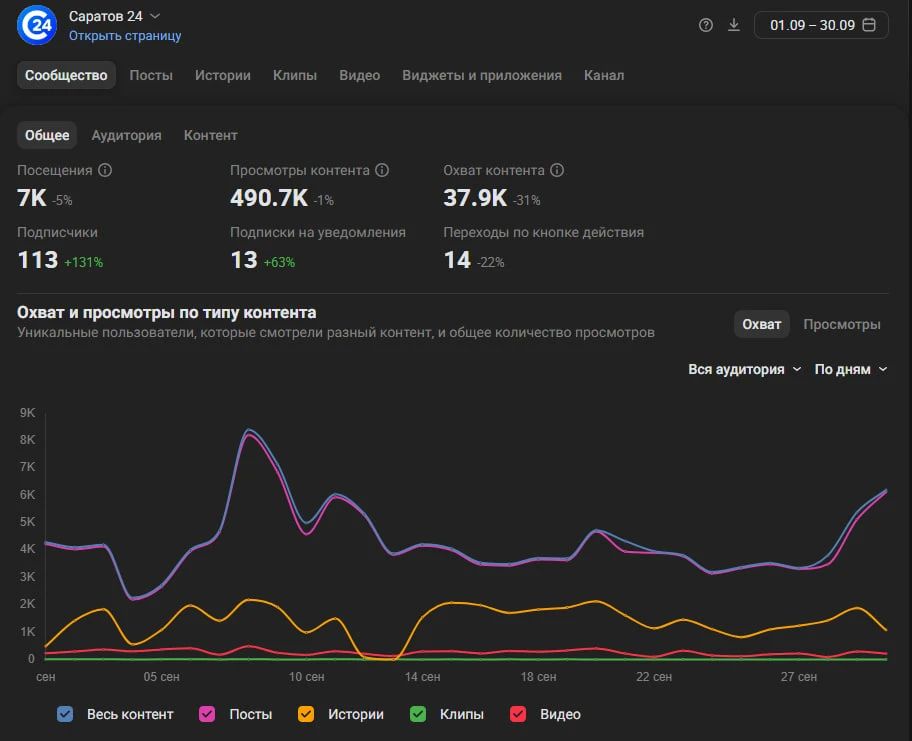912x741 pixels.
Task: Toggle the Весь контент series checkbox
Action: pyautogui.click(x=65, y=714)
